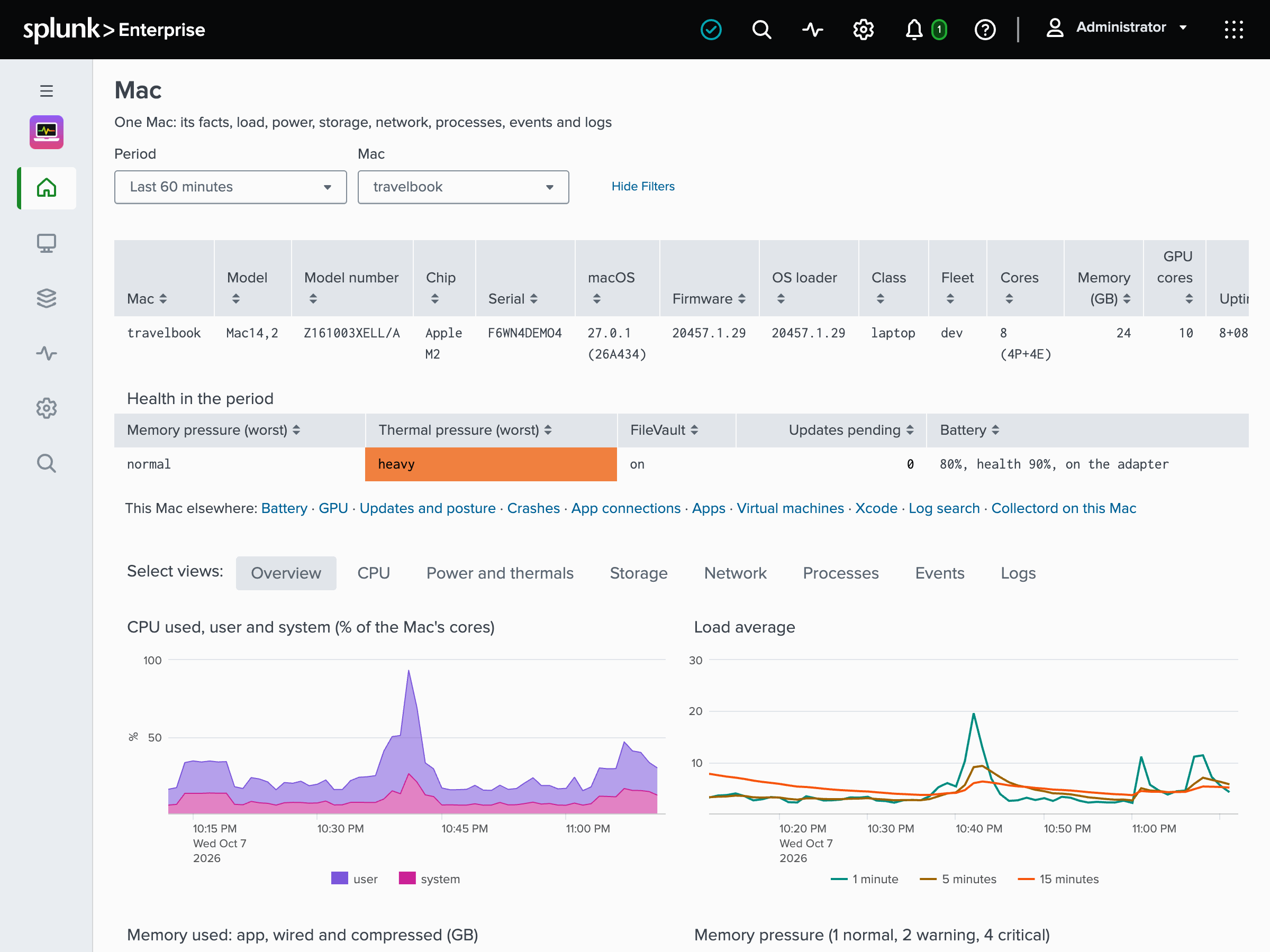The height and width of the screenshot is (952, 1270).
Task: Select the monitor icon in sidebar
Action: tap(47, 243)
